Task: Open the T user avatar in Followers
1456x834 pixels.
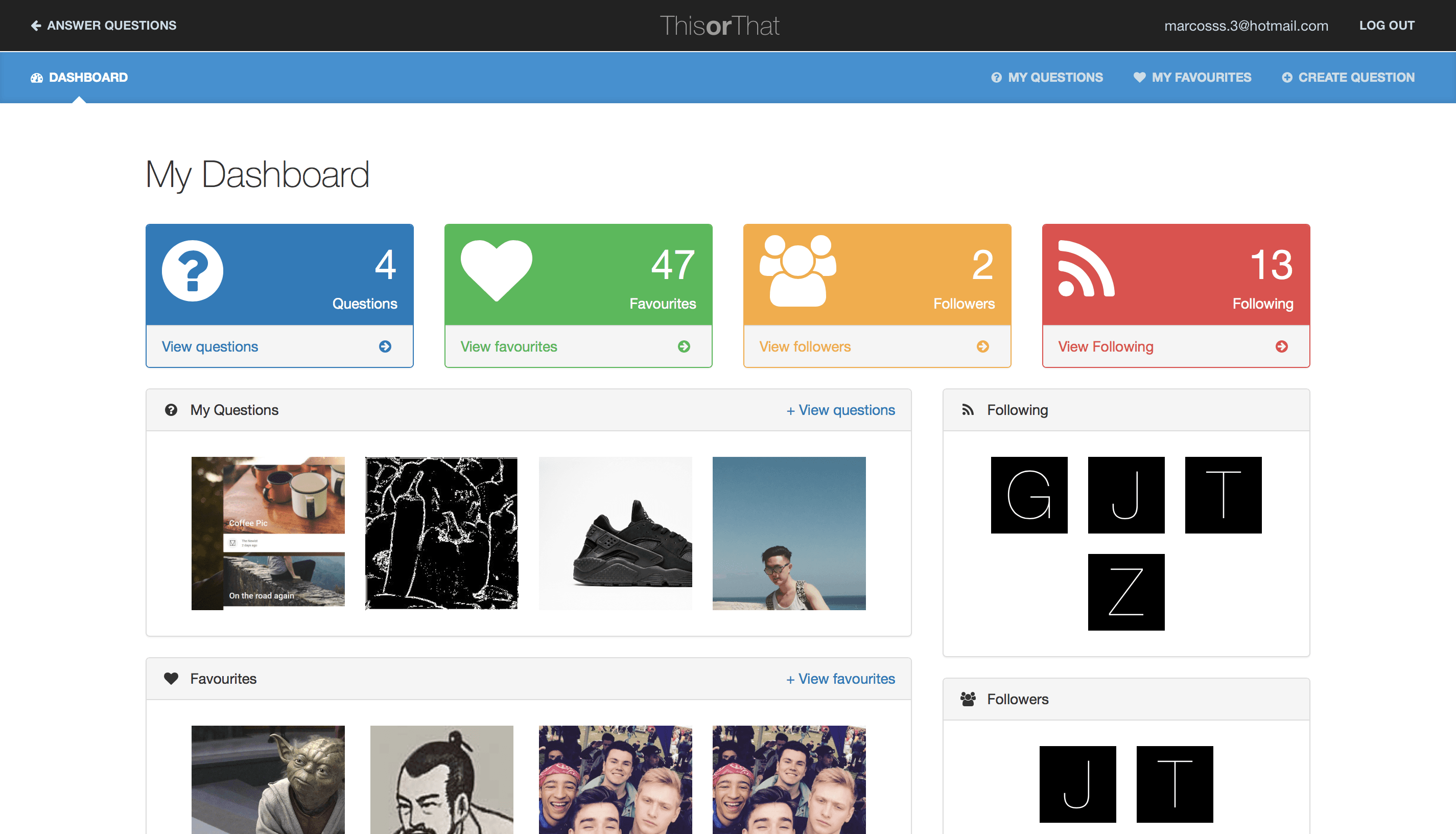Action: (x=1175, y=785)
